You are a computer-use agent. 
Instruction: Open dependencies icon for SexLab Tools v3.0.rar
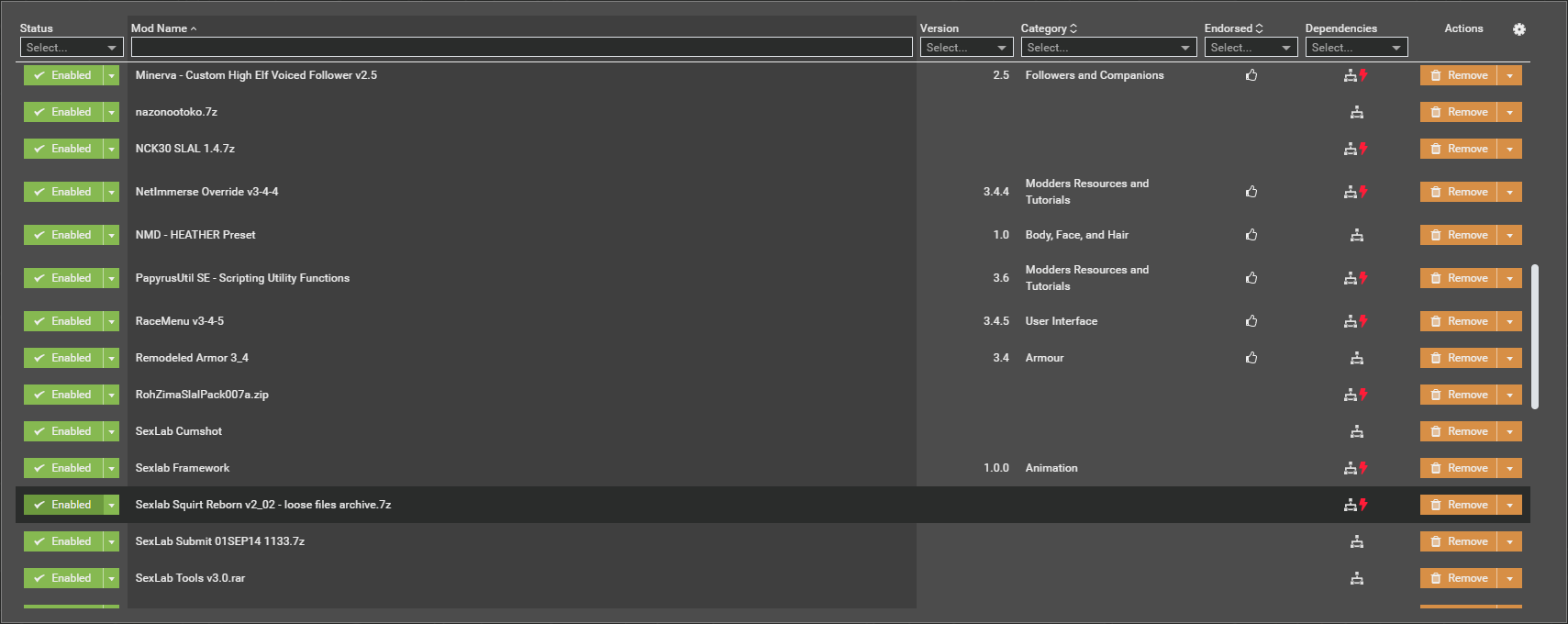(1357, 578)
